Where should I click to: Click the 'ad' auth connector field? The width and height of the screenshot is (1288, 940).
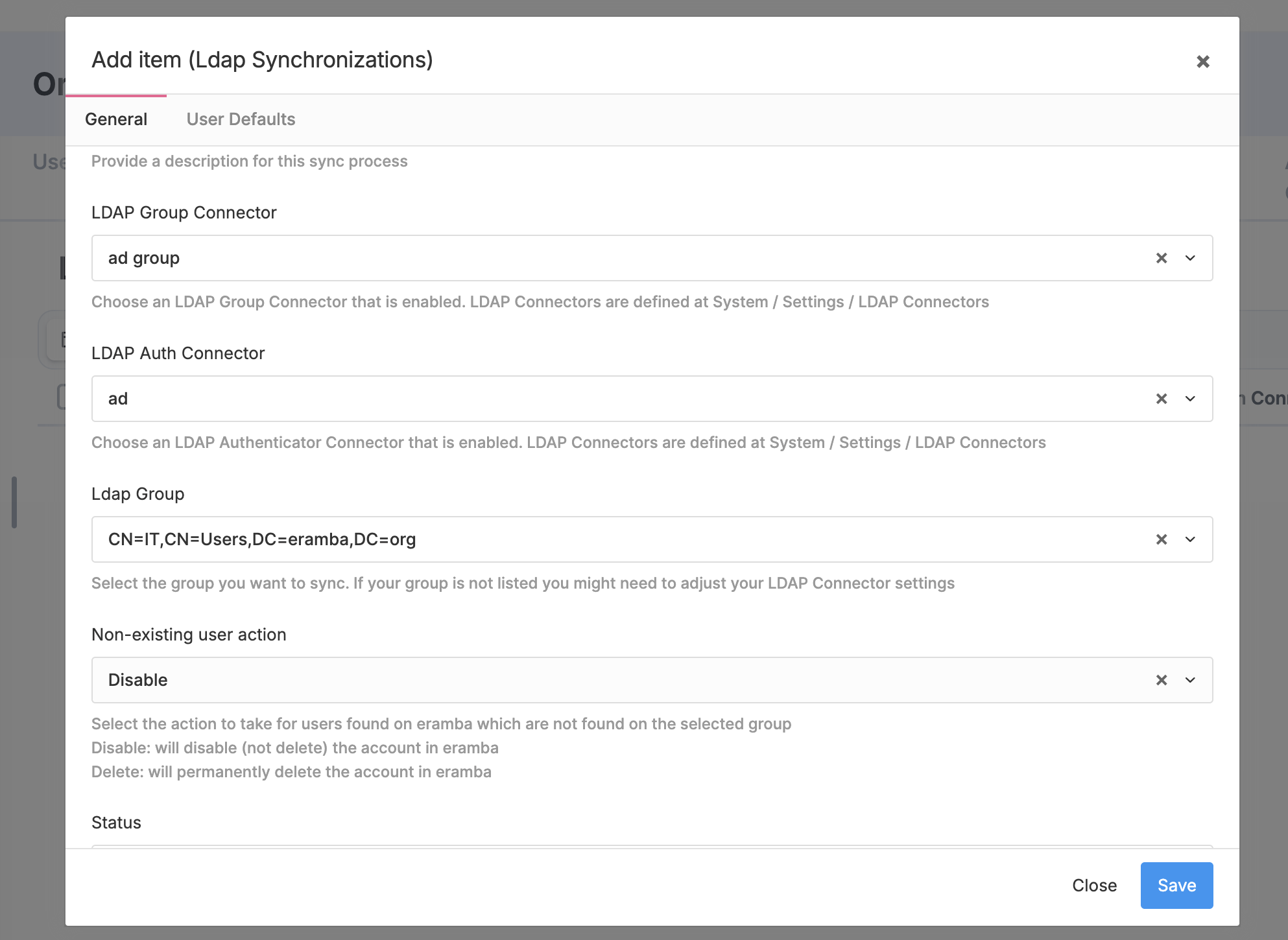tap(584, 399)
